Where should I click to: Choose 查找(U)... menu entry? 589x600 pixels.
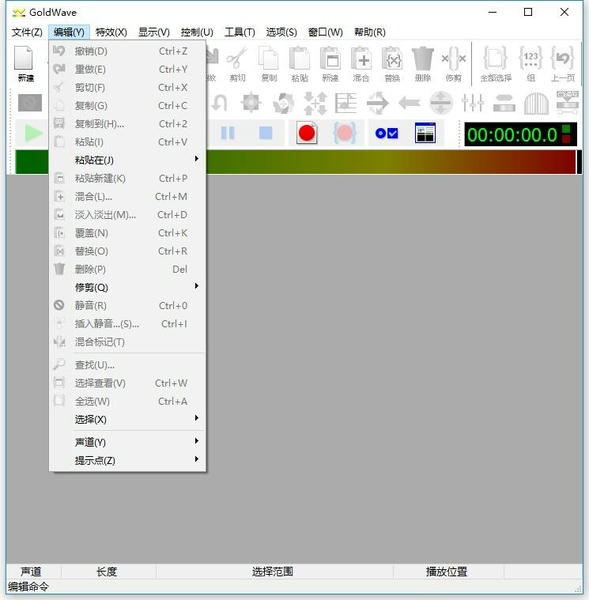click(x=127, y=365)
